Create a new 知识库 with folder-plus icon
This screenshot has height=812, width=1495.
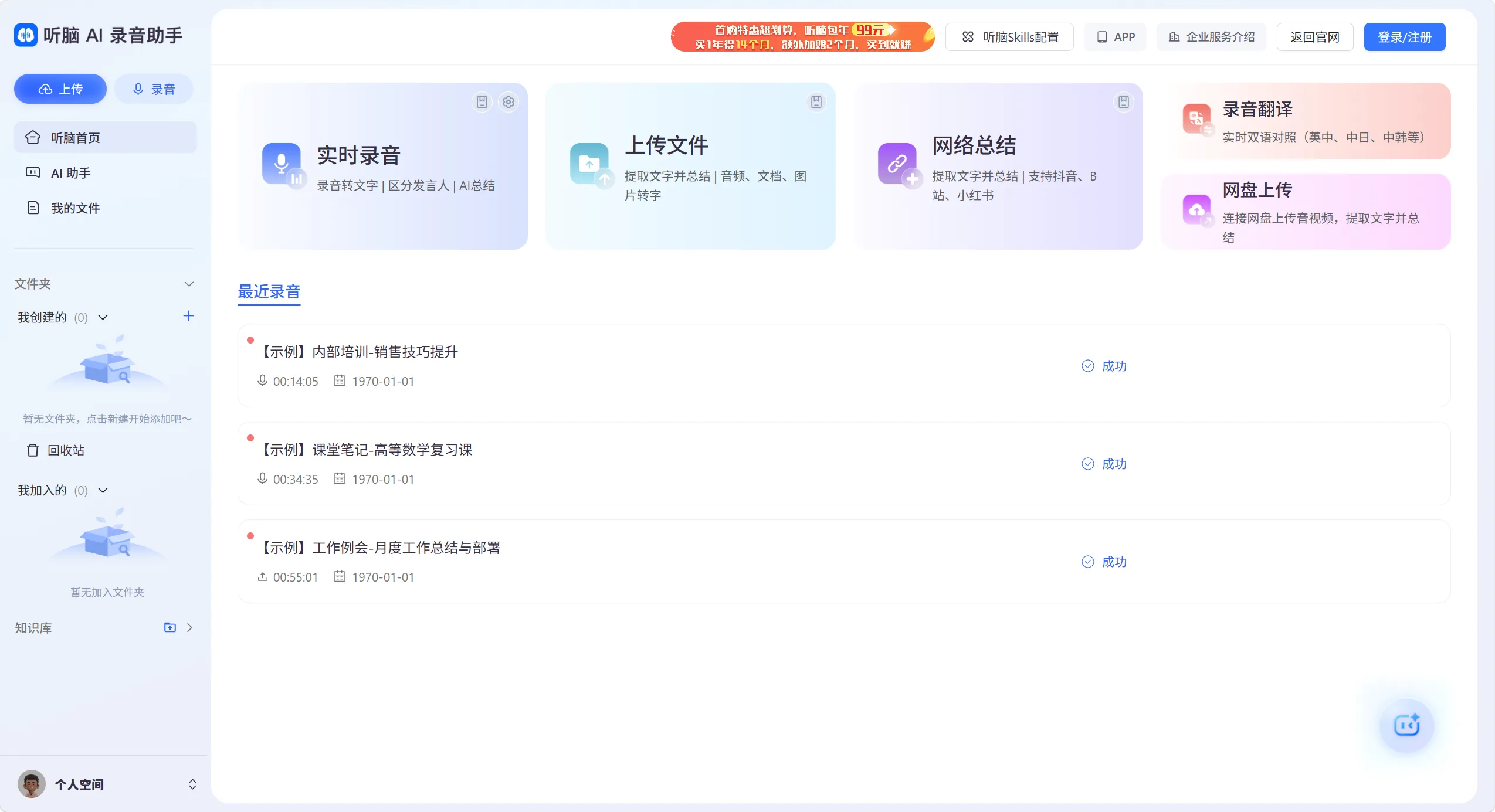(170, 627)
